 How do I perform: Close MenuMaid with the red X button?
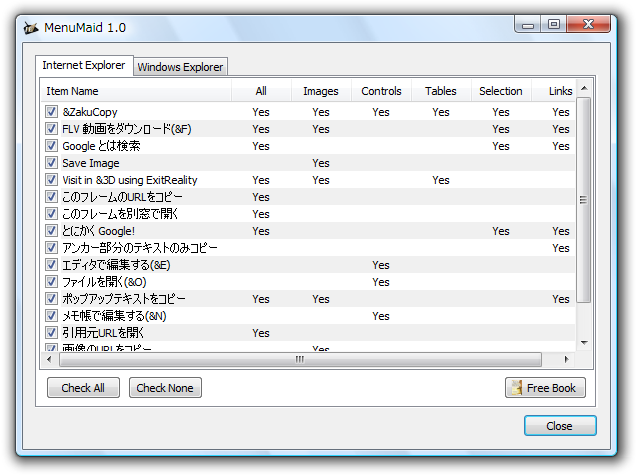click(x=589, y=24)
